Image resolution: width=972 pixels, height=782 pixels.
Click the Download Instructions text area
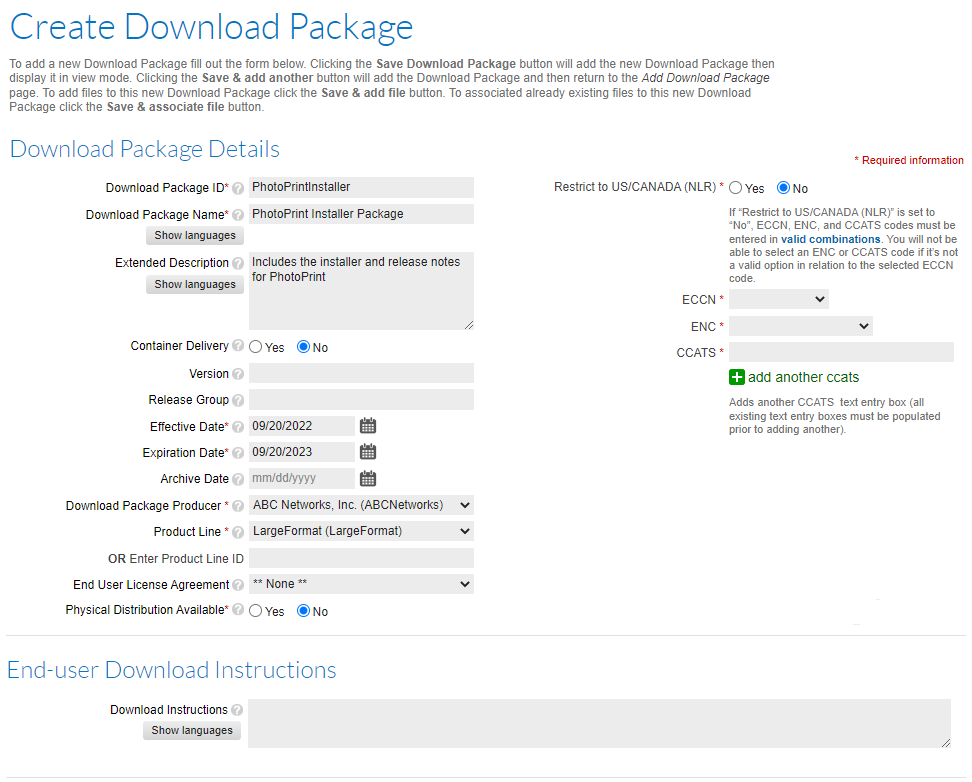[598, 723]
